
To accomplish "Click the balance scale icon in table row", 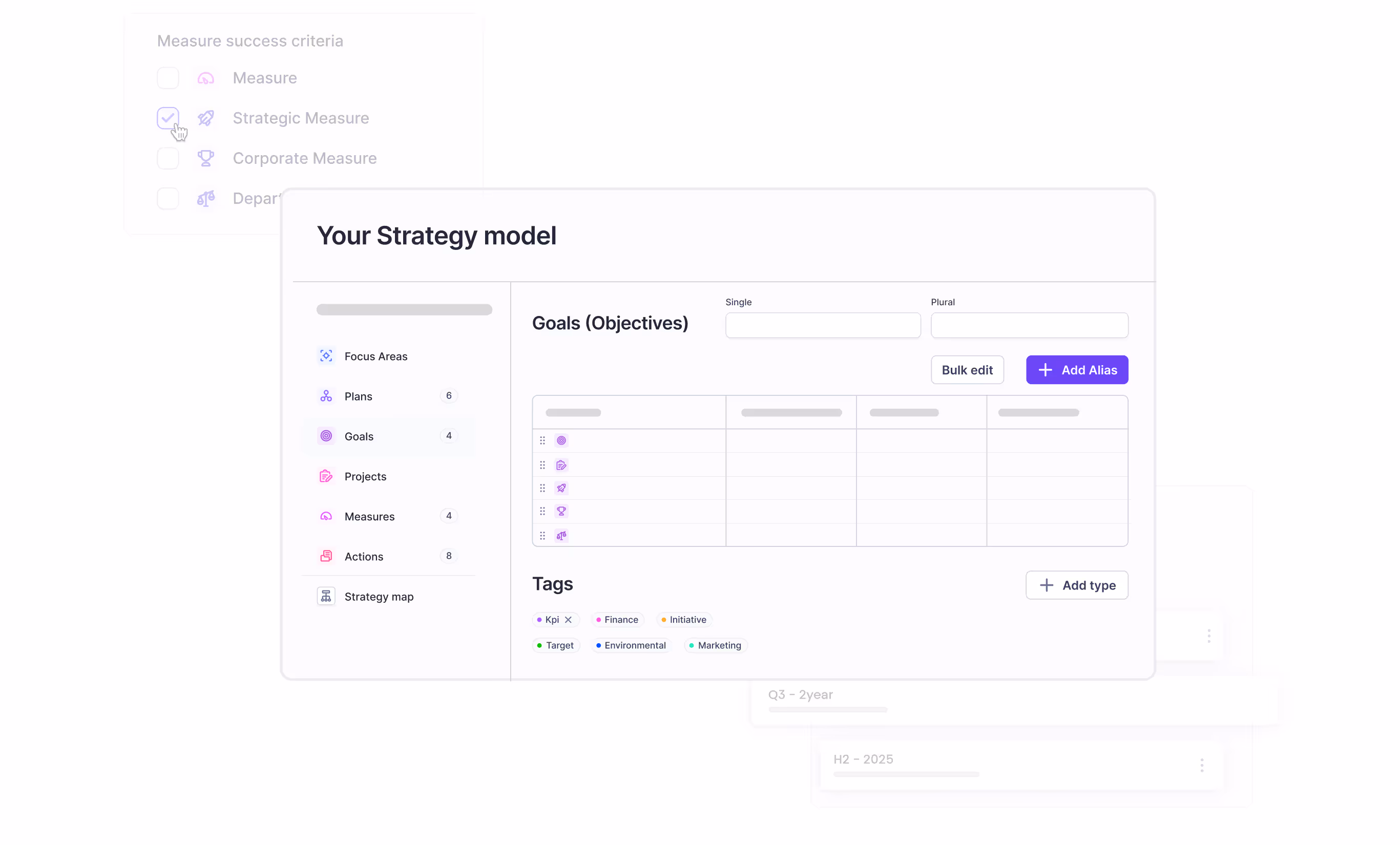I will click(561, 535).
